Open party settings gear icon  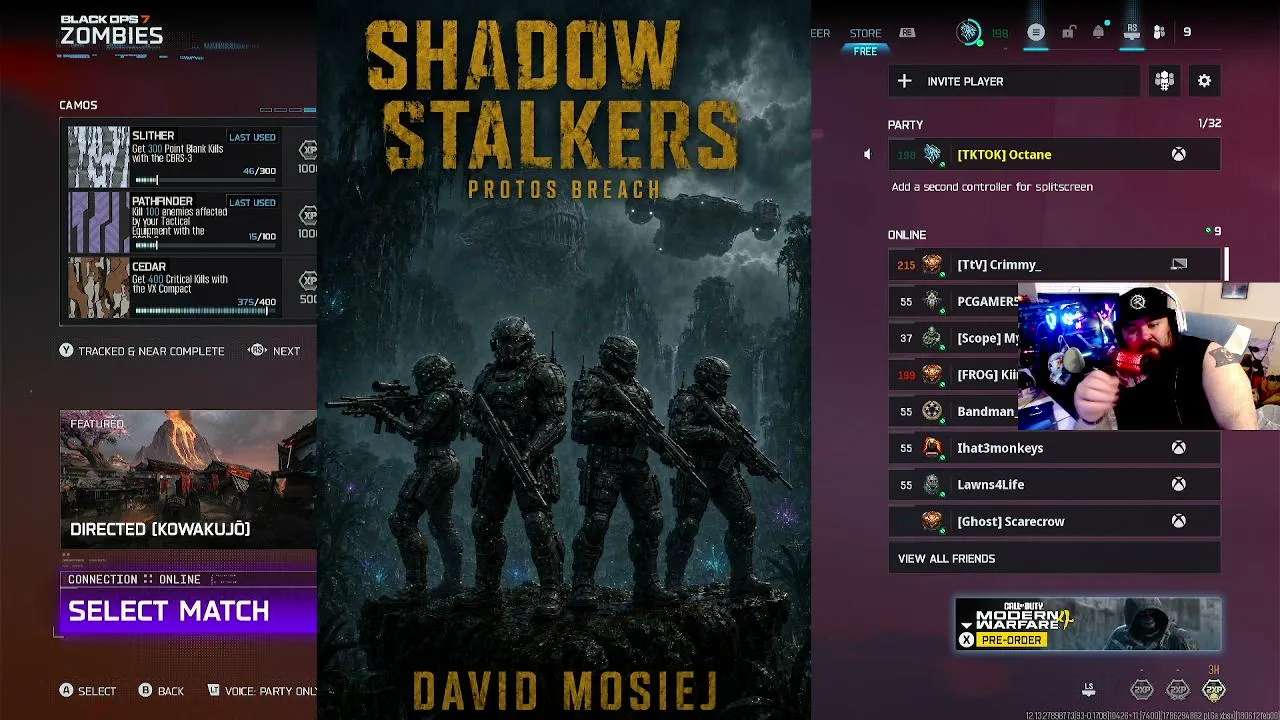click(x=1204, y=81)
